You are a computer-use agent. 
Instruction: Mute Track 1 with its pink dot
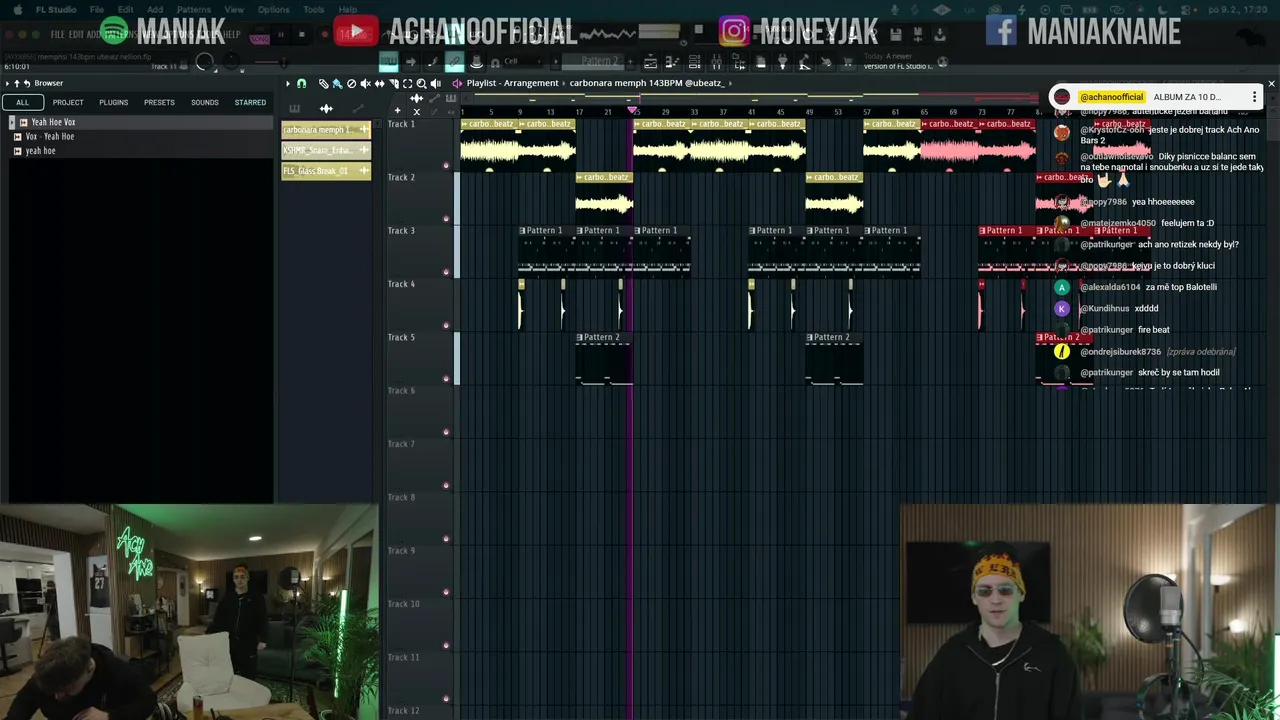(446, 165)
